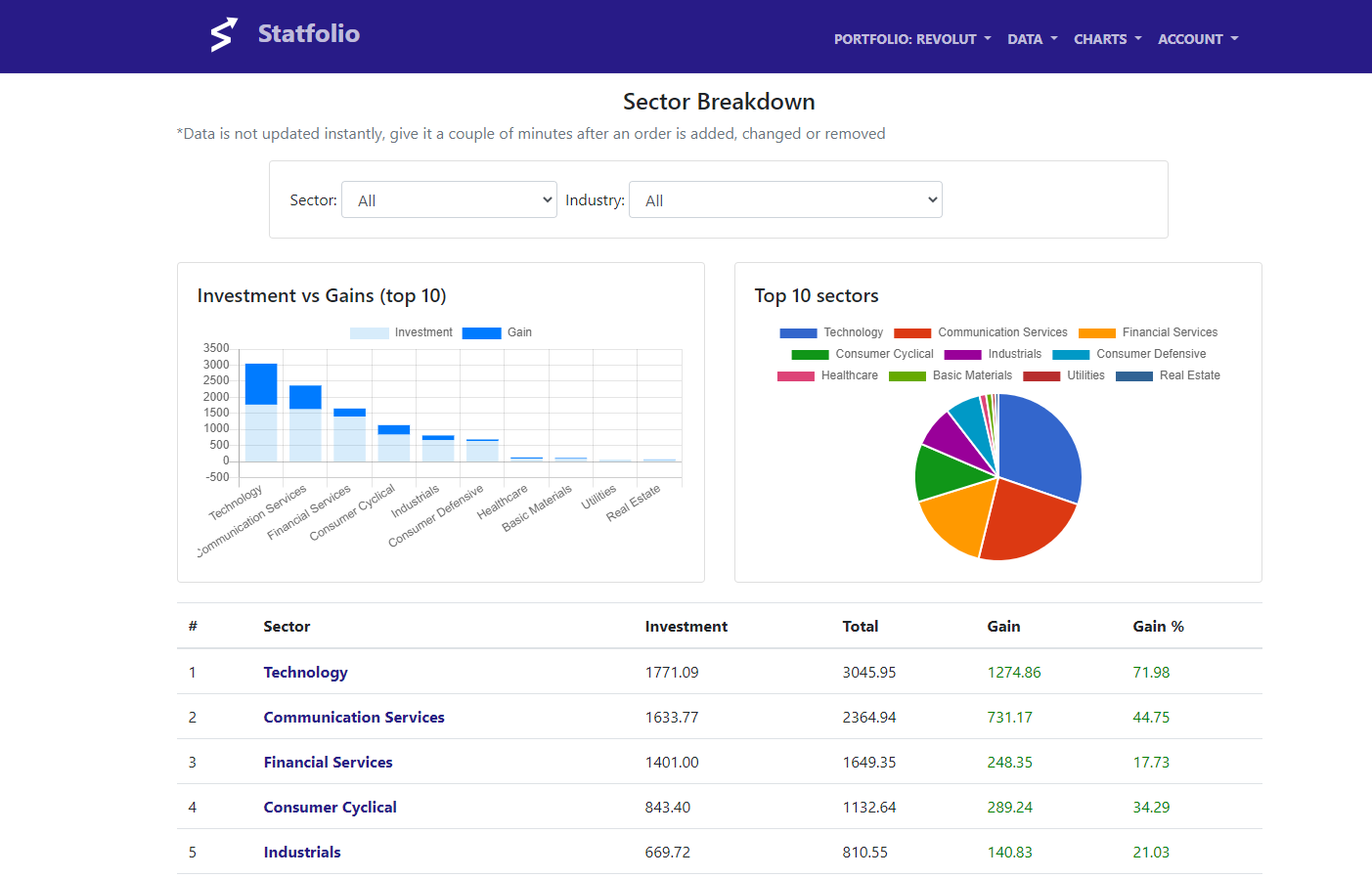This screenshot has width=1372, height=878.
Task: Open the Consumer Cyclical sector link
Action: 330,808
